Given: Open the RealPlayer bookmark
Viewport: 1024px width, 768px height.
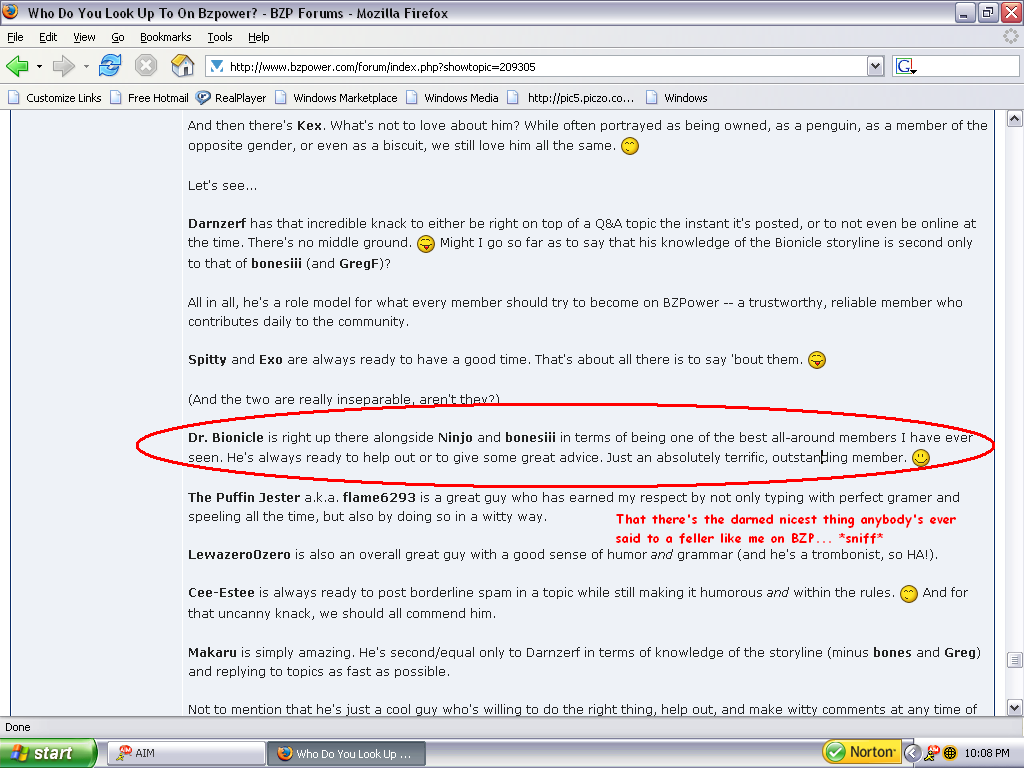Looking at the screenshot, I should coord(231,98).
